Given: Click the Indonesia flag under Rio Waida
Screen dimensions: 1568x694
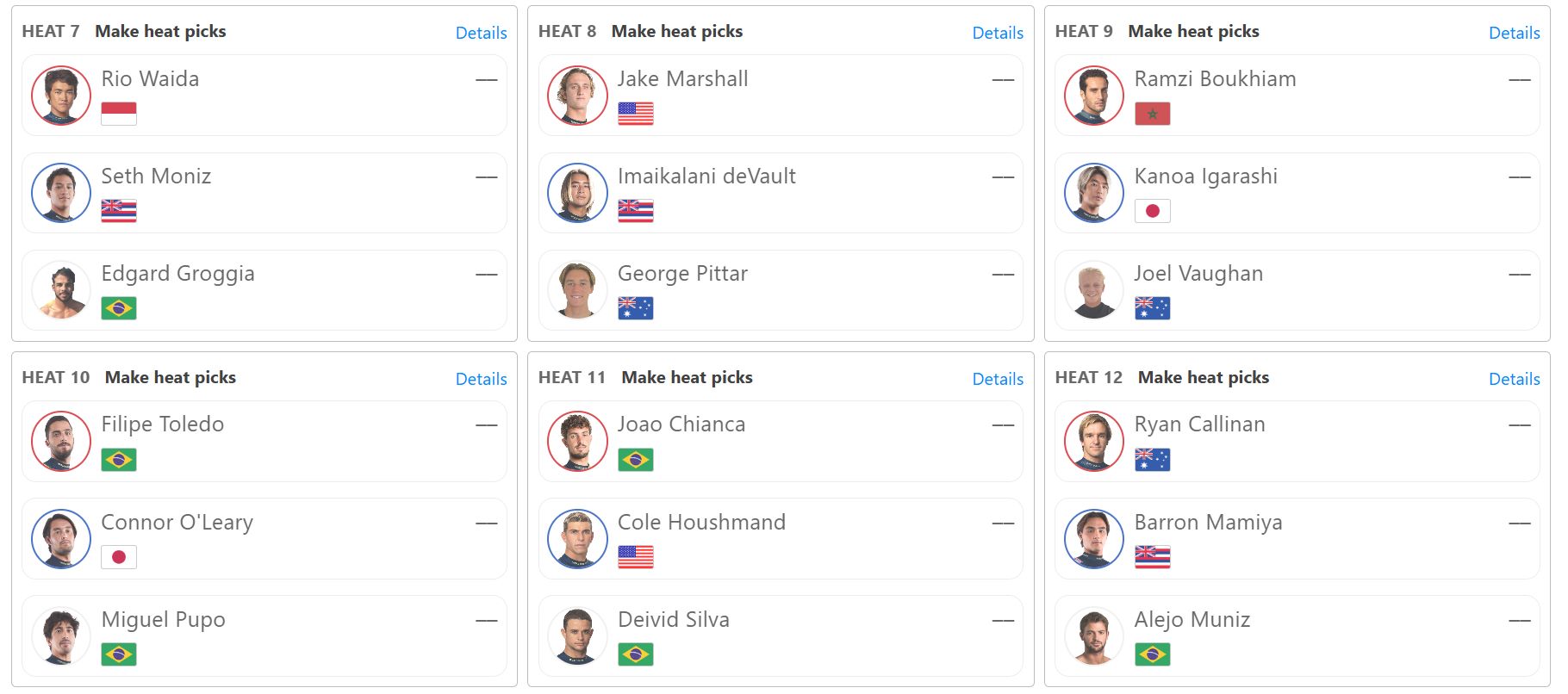Looking at the screenshot, I should [119, 114].
